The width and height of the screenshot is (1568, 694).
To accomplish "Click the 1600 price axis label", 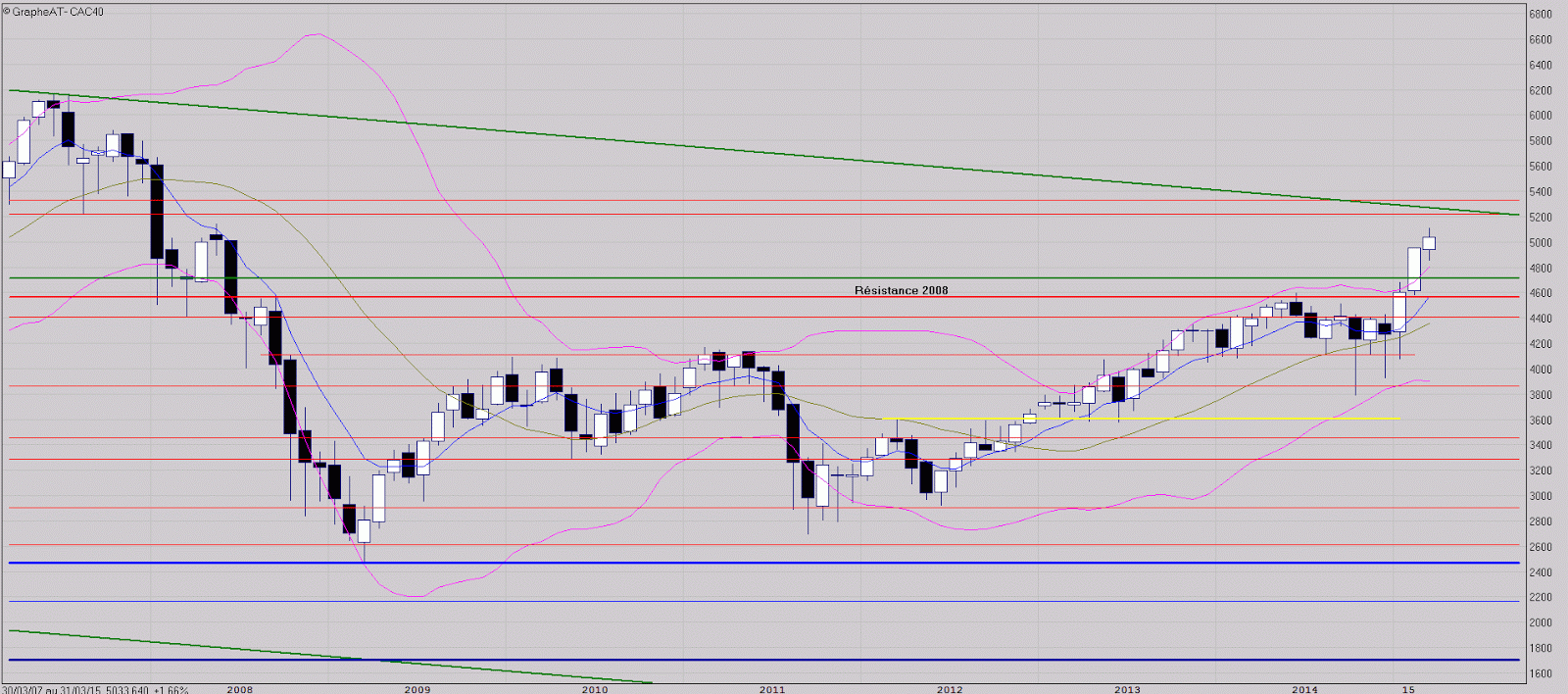I will pos(1541,673).
